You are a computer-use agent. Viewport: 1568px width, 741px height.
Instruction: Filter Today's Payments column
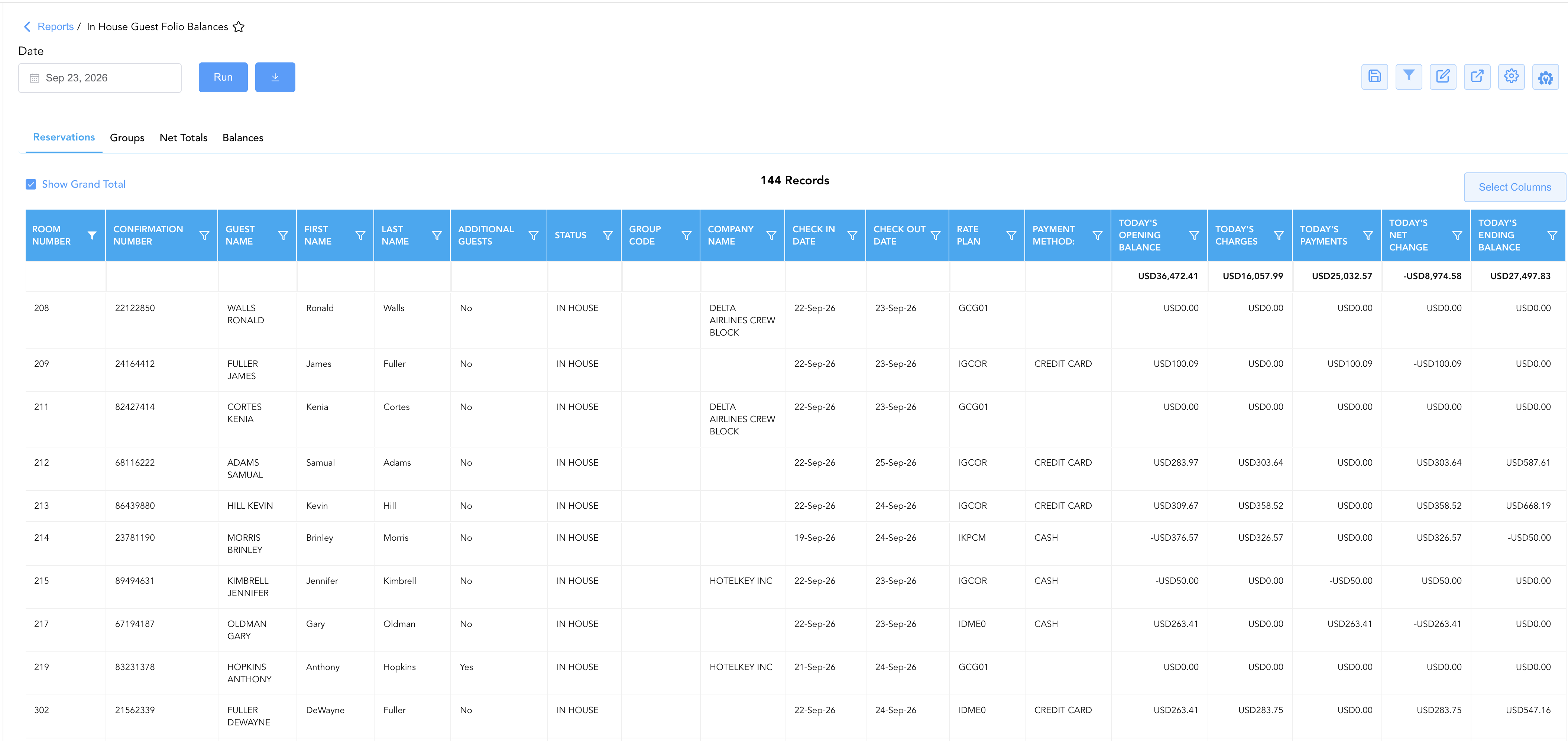tap(1368, 236)
